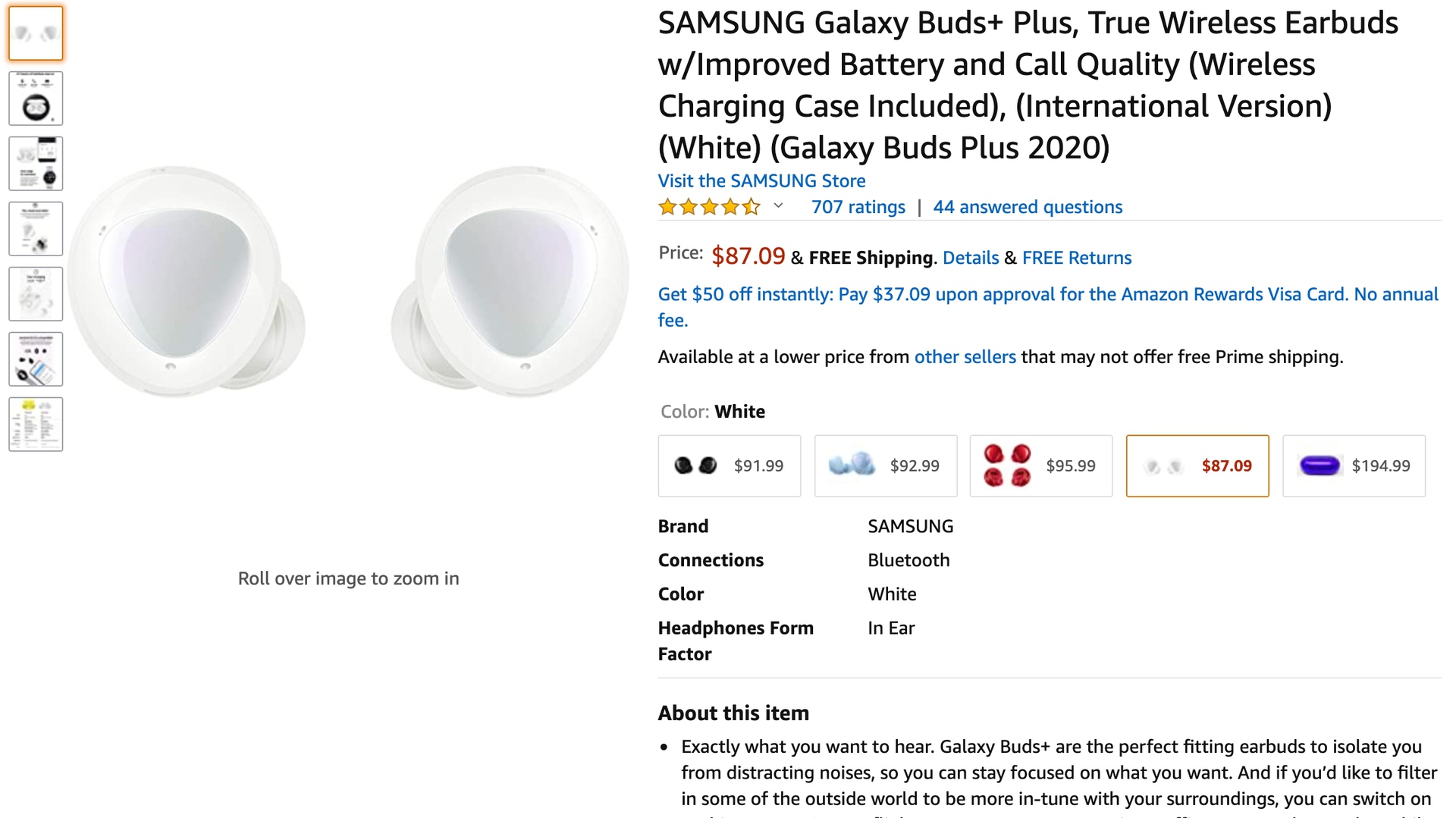Pick the purple case option at $194.99
This screenshot has width=1456, height=818.
1354,466
